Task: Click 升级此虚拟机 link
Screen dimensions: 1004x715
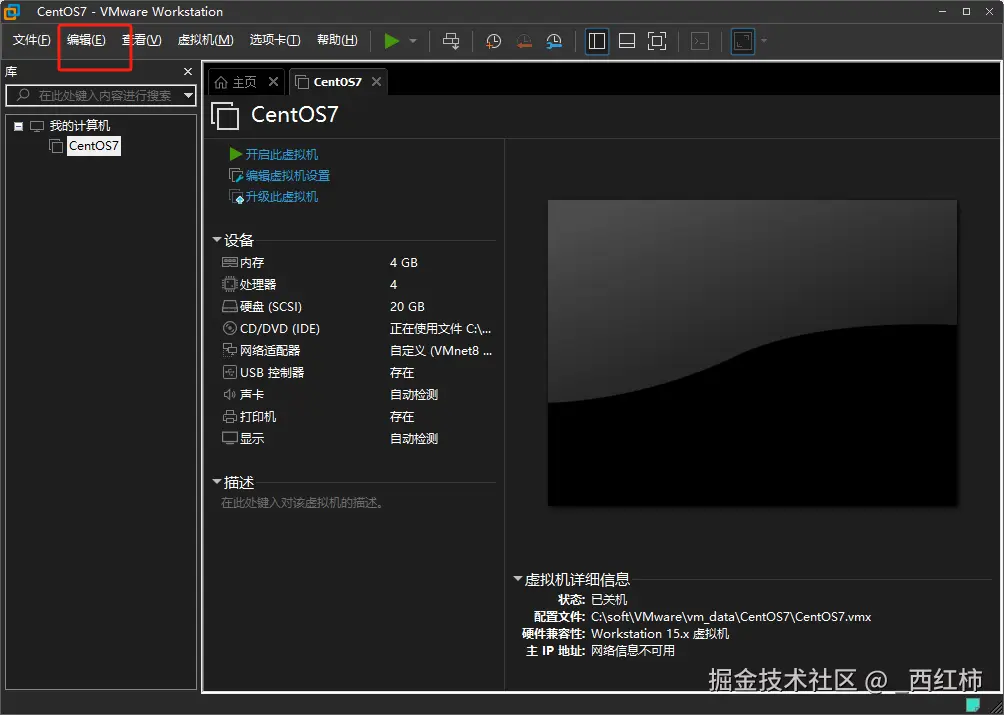Action: pyautogui.click(x=282, y=197)
